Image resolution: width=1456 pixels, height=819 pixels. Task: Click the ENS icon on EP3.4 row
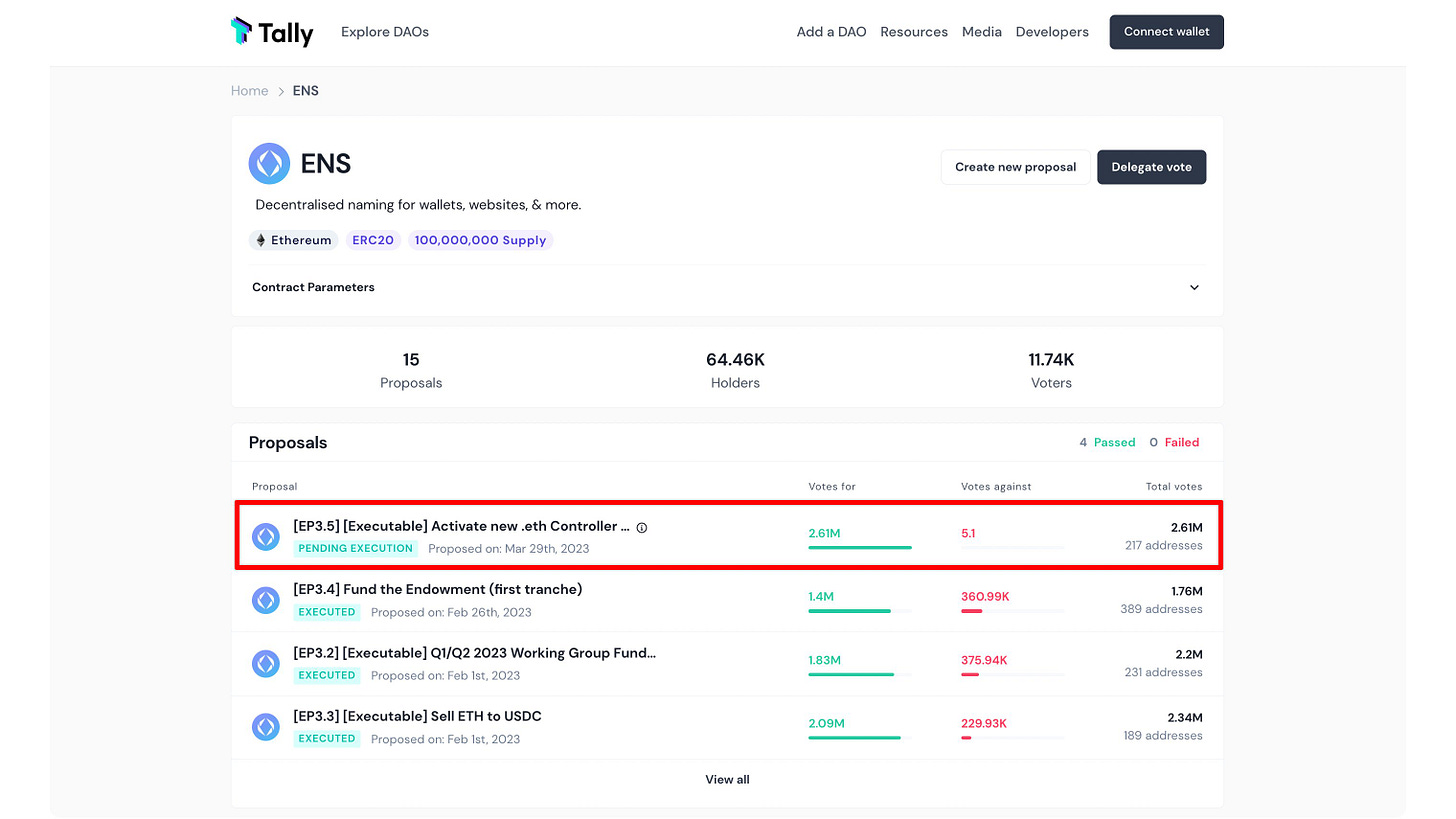(266, 600)
